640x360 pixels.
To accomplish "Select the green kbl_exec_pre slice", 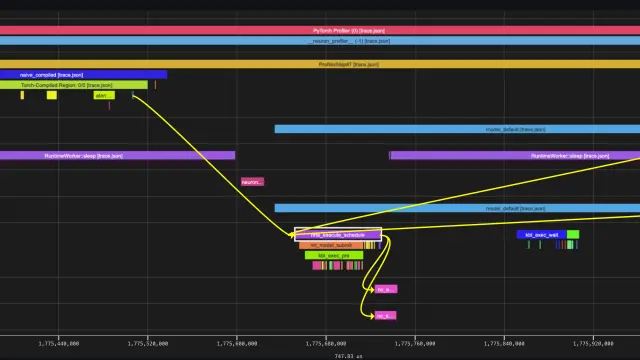I will pos(334,256).
